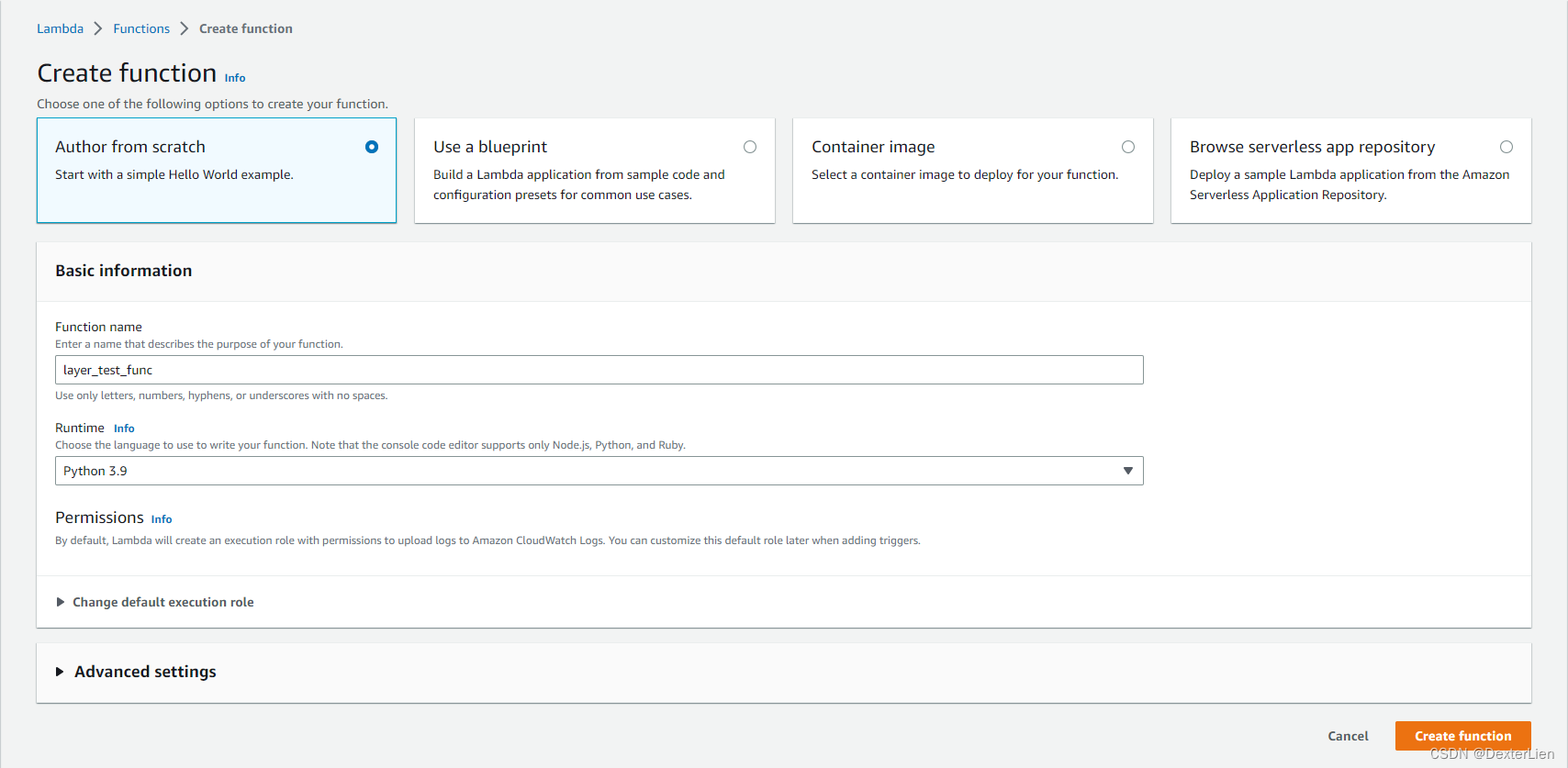
Task: Open the Permissions Info link
Action: click(x=162, y=519)
